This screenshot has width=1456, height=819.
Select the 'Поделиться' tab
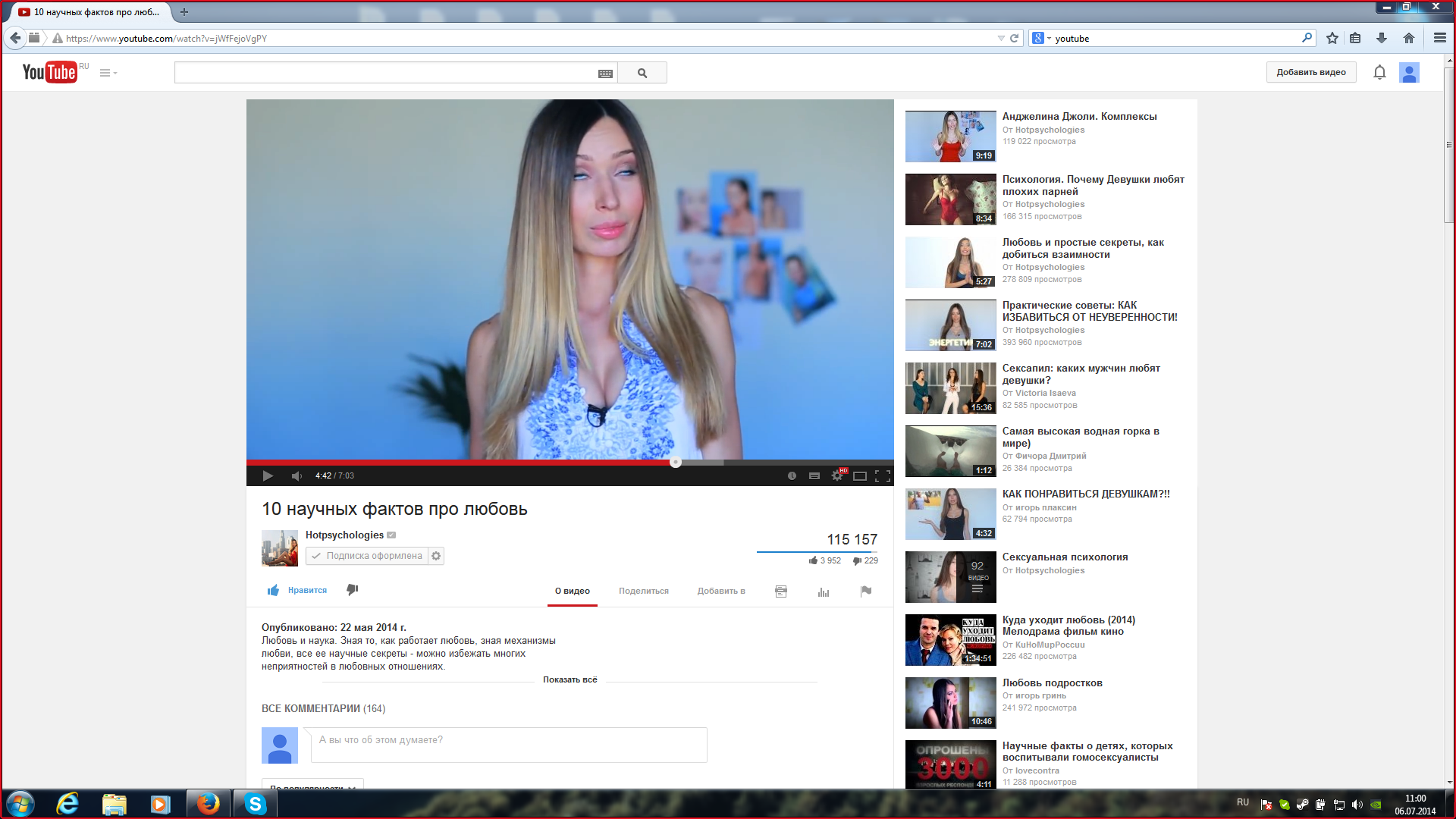tap(644, 591)
